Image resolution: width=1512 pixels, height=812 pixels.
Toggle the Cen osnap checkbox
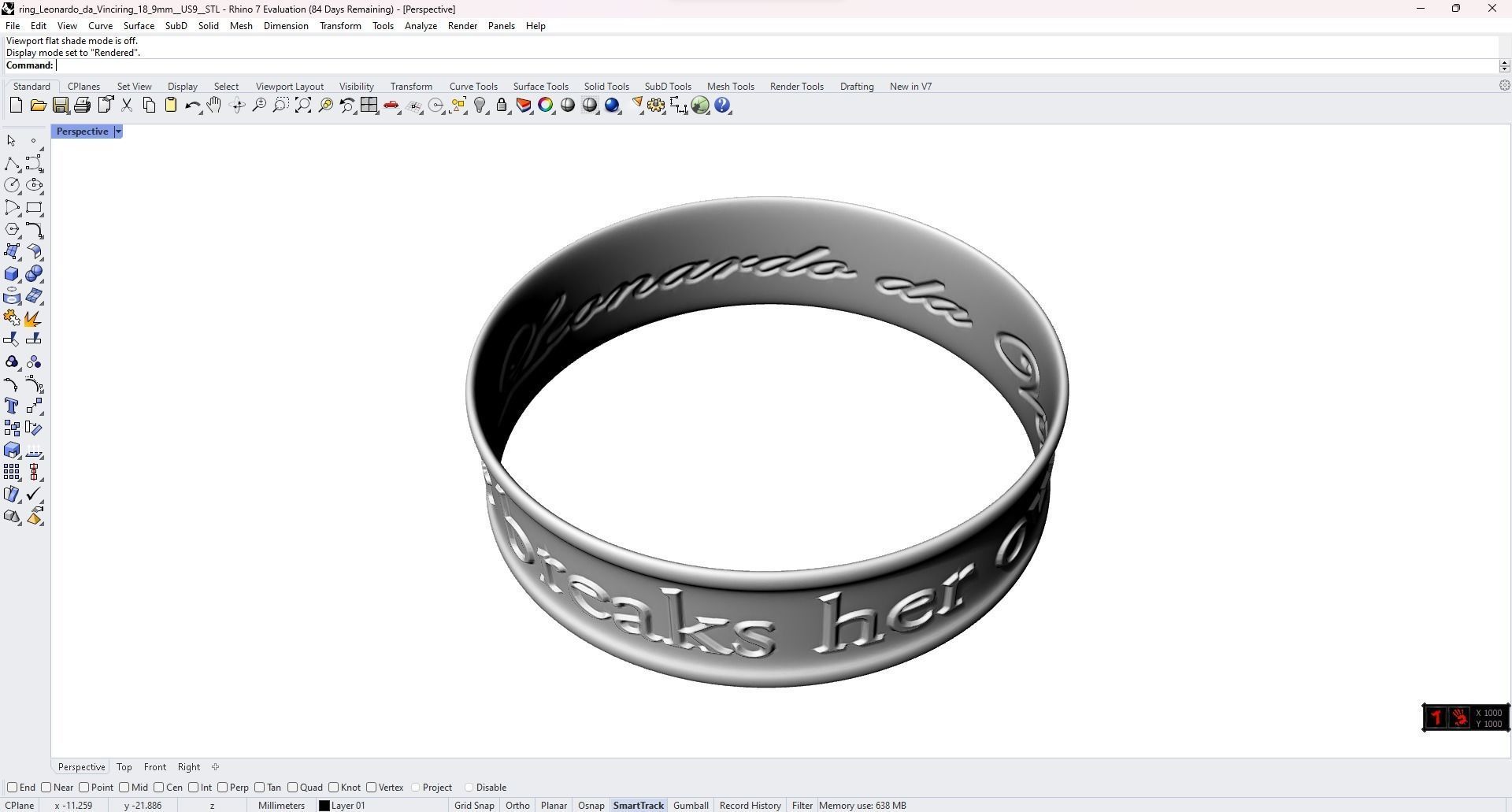point(158,788)
